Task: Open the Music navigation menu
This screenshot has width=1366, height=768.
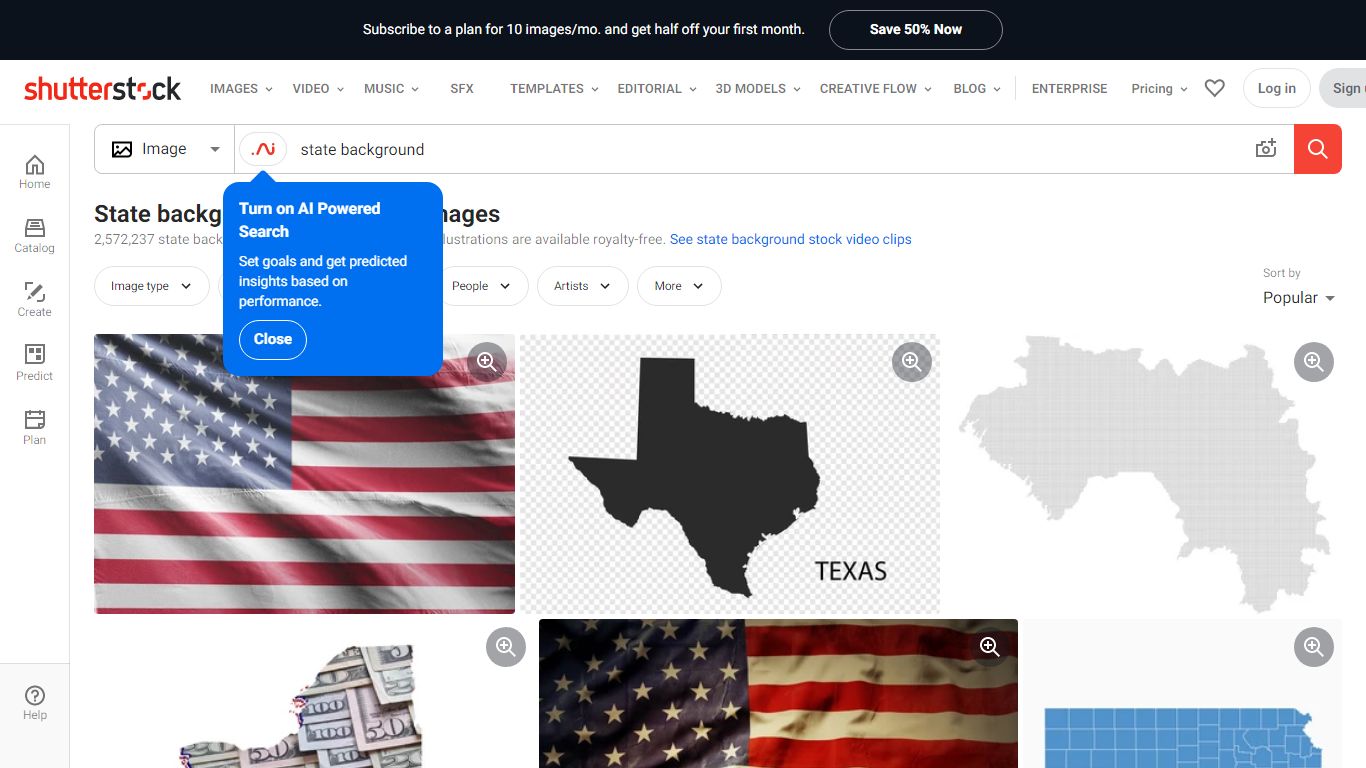Action: (391, 88)
